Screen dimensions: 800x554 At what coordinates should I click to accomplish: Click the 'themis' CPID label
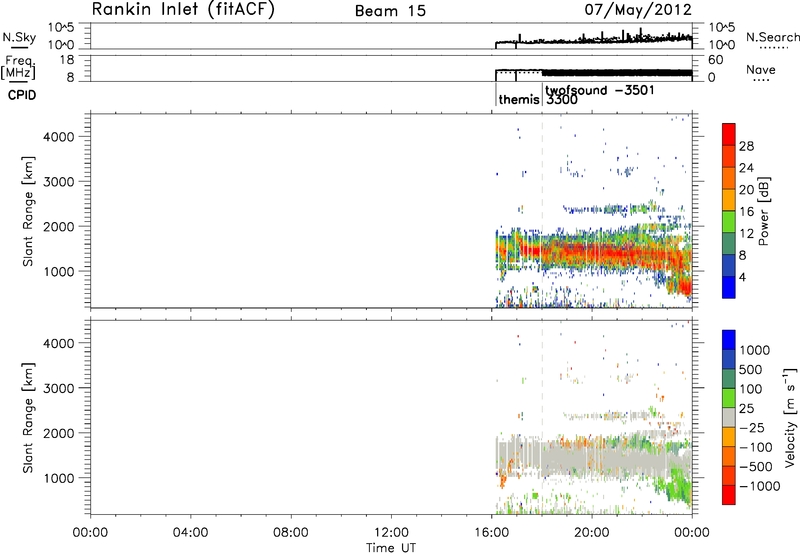pyautogui.click(x=519, y=99)
